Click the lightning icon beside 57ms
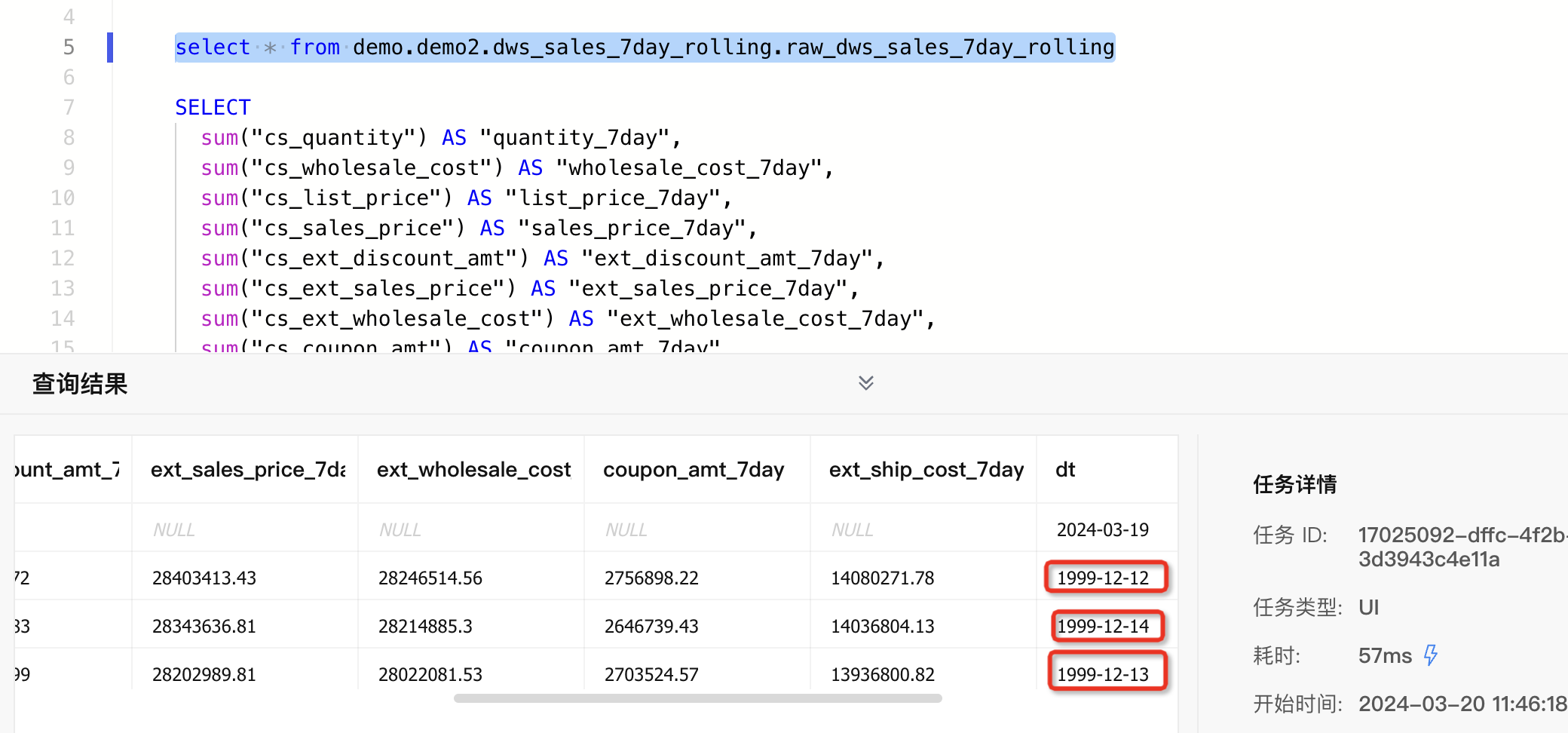 [x=1430, y=655]
